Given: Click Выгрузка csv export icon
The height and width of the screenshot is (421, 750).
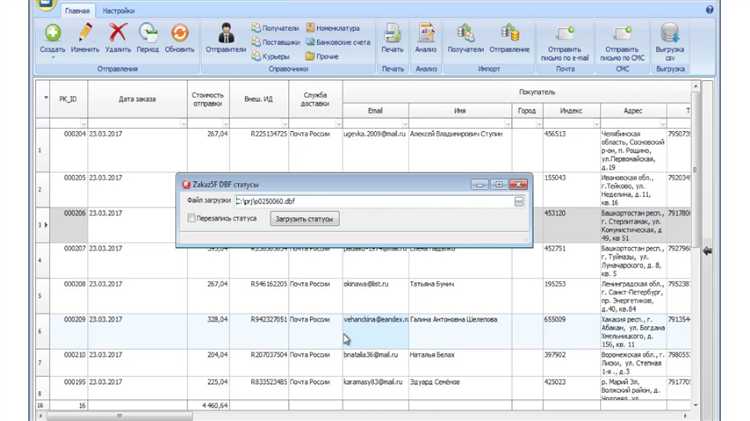Looking at the screenshot, I should [670, 35].
